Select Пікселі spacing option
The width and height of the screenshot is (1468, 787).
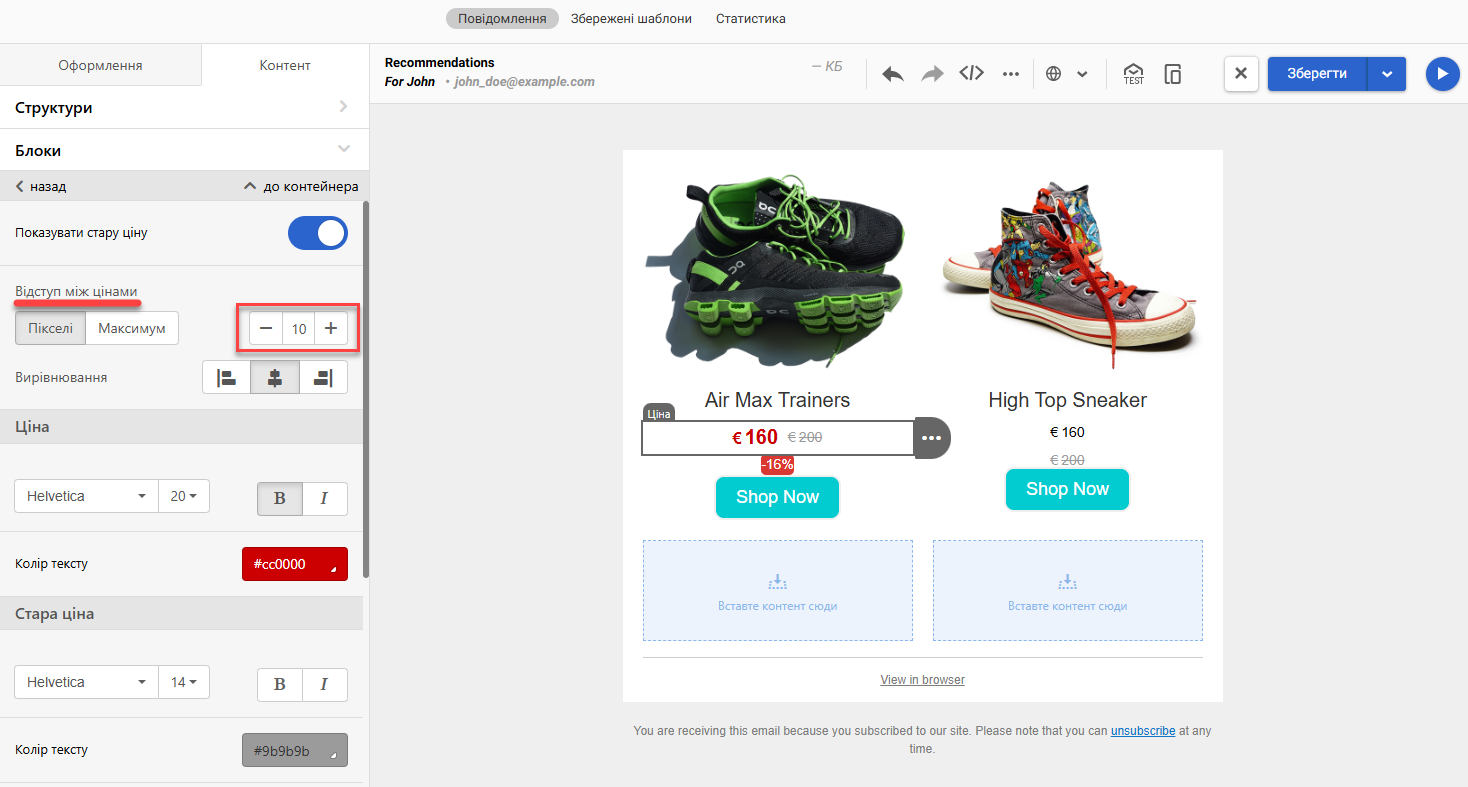(50, 328)
